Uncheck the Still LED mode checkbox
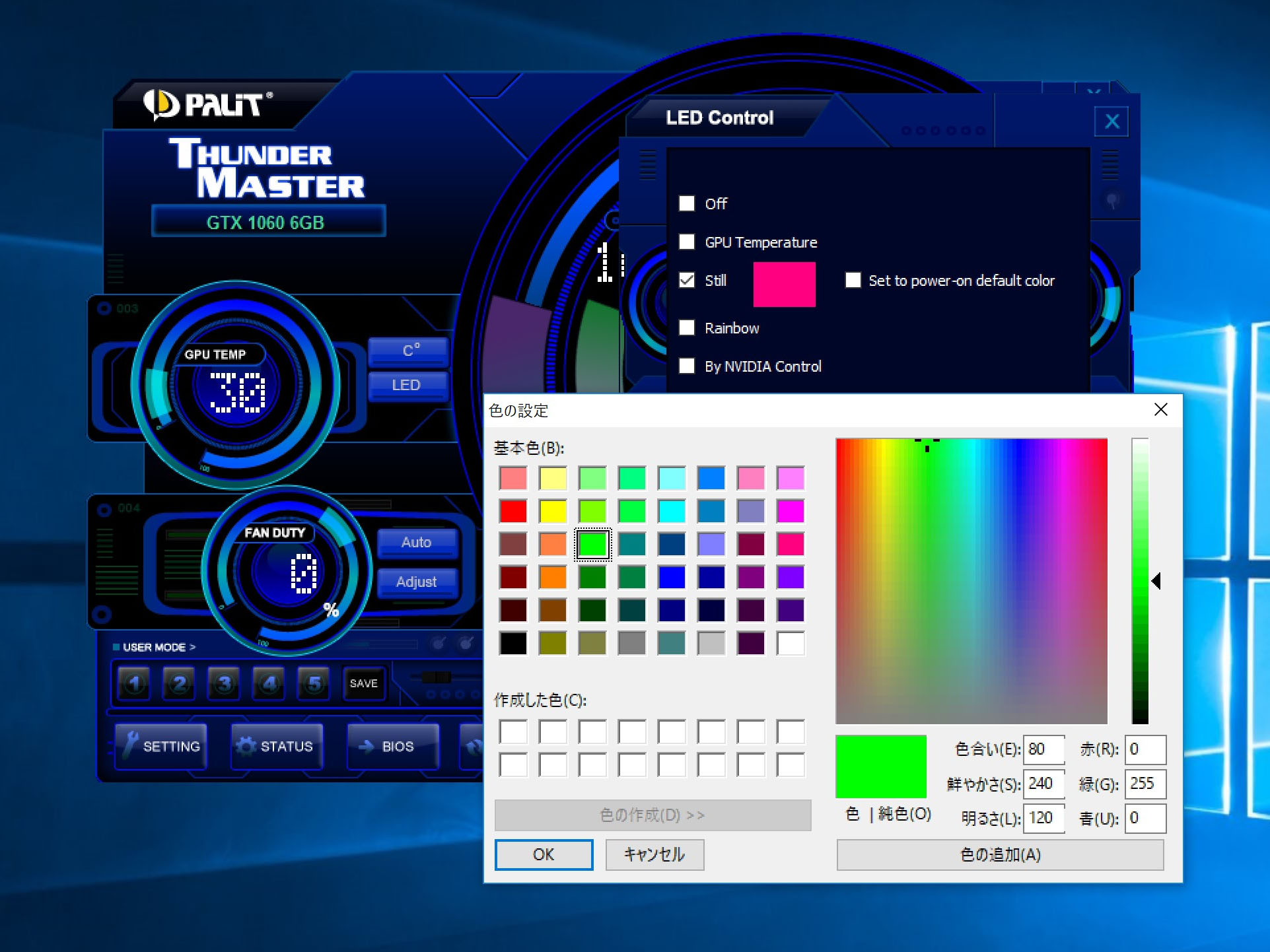 pyautogui.click(x=687, y=280)
